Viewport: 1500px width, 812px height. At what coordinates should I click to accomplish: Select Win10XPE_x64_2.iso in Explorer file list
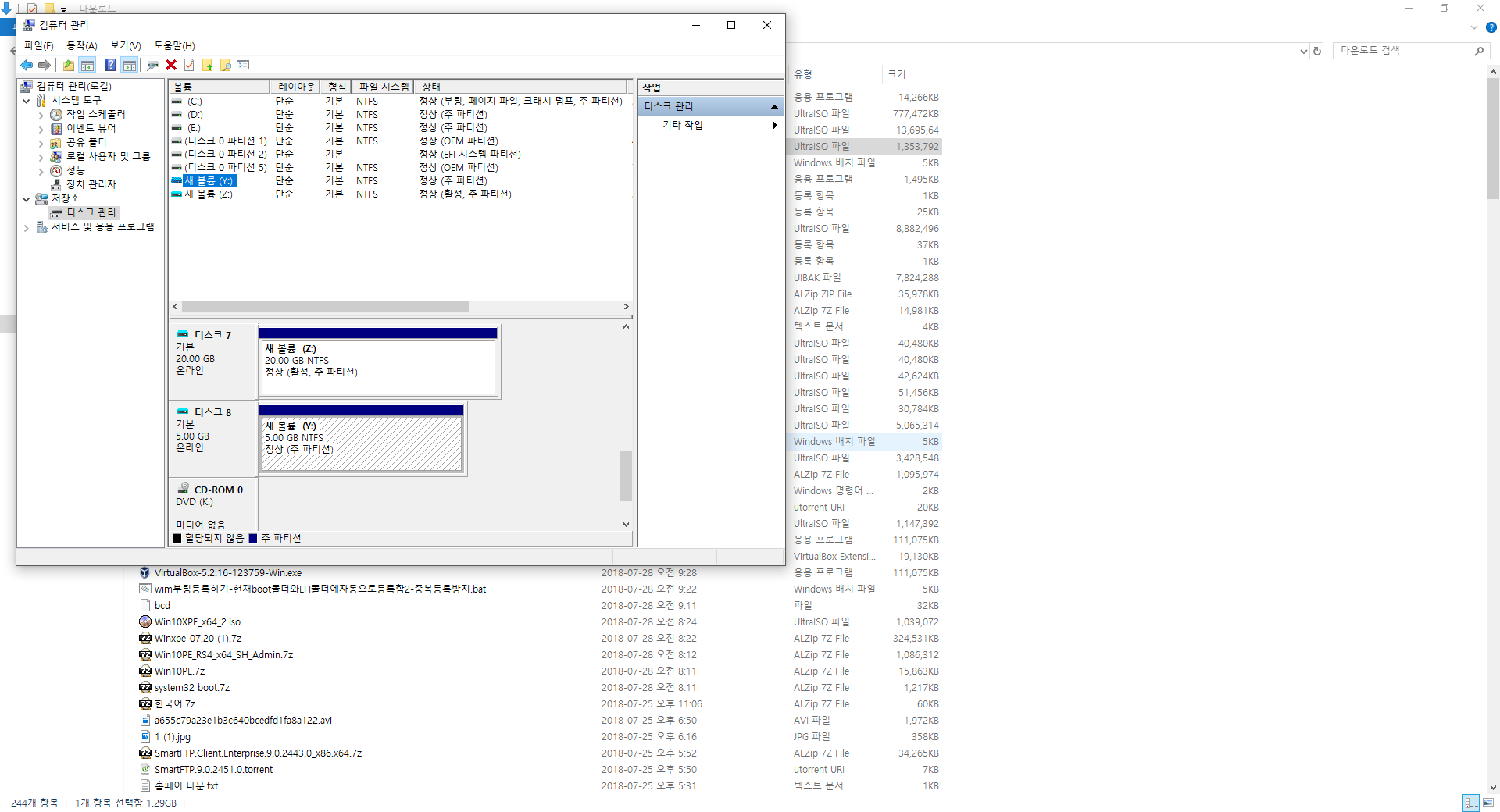pyautogui.click(x=198, y=622)
